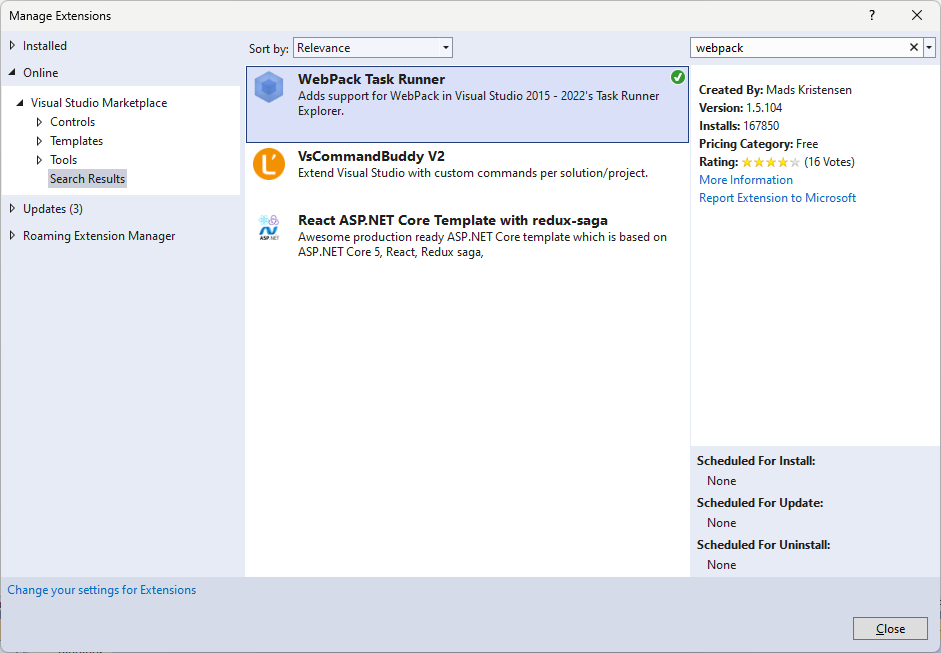
Task: Select Roaming Extension Manager in the tree
Action: click(x=99, y=236)
